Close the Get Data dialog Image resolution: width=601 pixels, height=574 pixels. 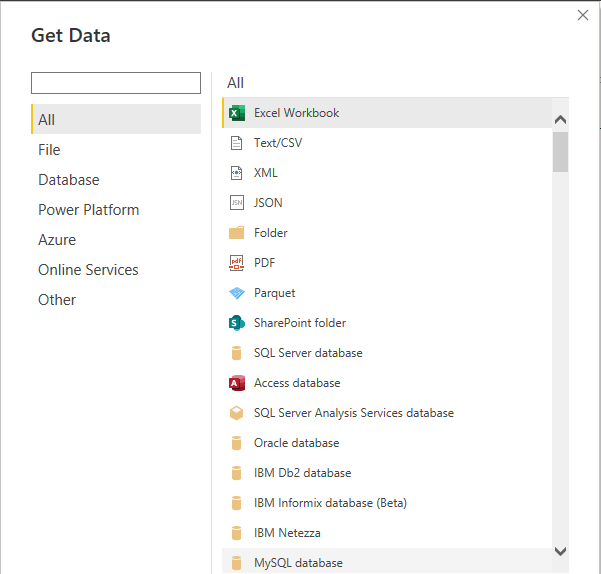[x=583, y=15]
